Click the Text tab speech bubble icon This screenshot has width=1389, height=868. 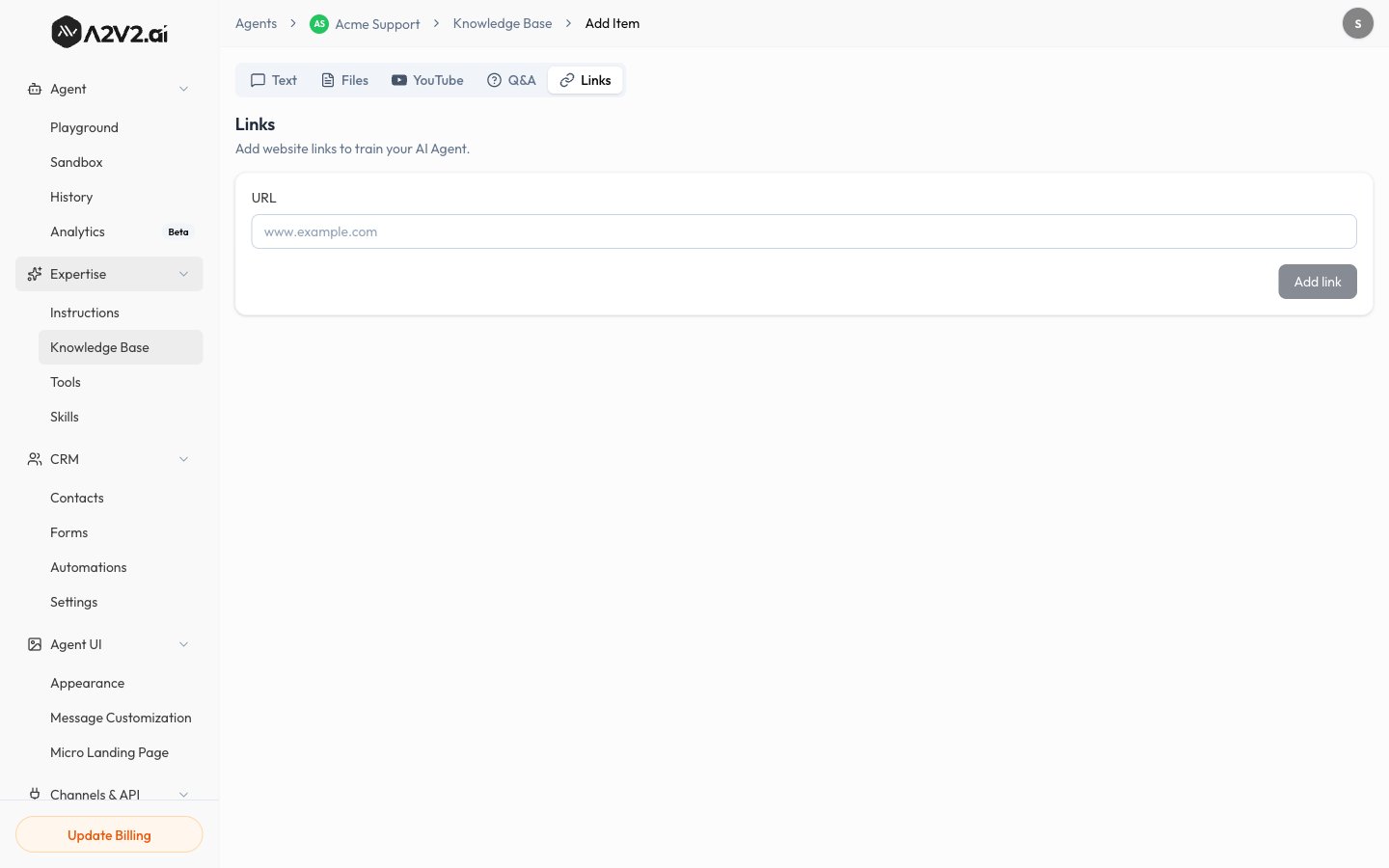[x=258, y=80]
